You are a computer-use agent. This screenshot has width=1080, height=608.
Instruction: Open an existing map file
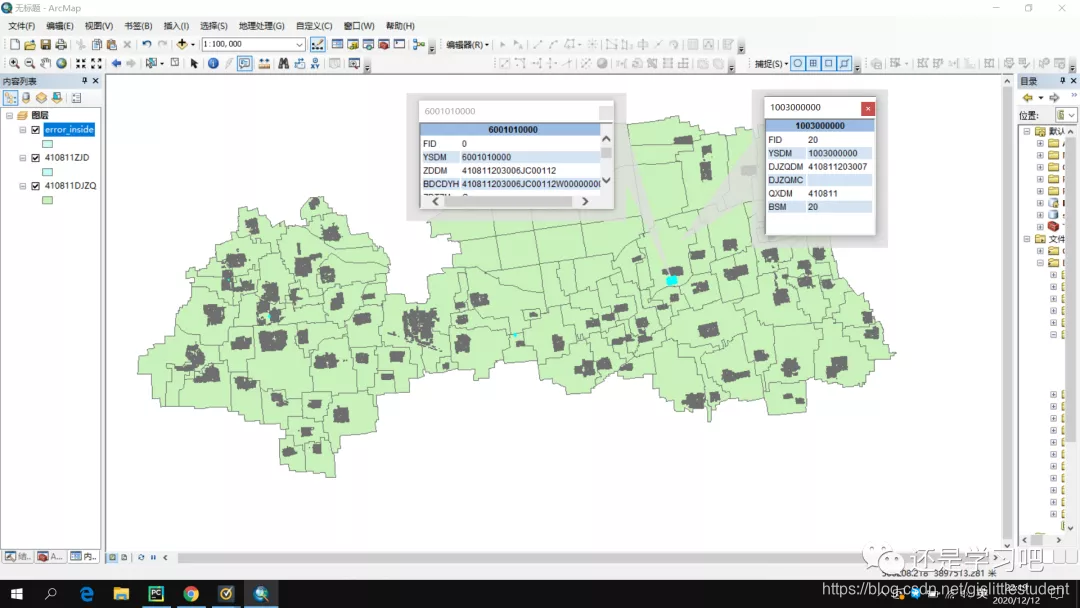(x=30, y=45)
